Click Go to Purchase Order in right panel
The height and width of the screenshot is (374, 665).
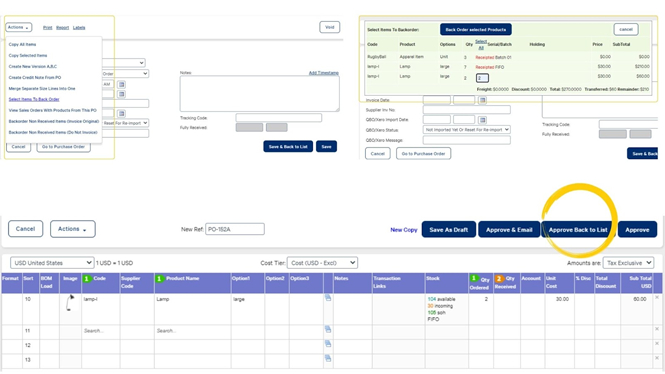tap(423, 154)
